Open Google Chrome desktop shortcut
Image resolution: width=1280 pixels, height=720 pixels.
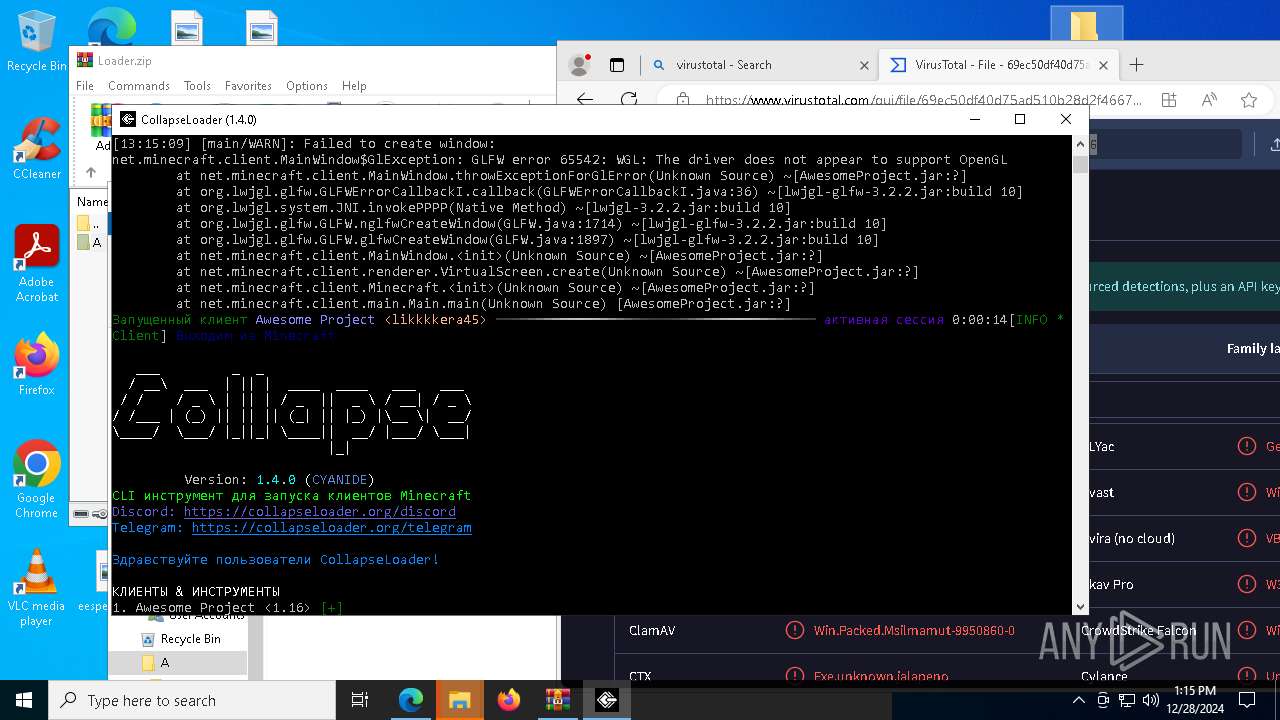point(36,480)
